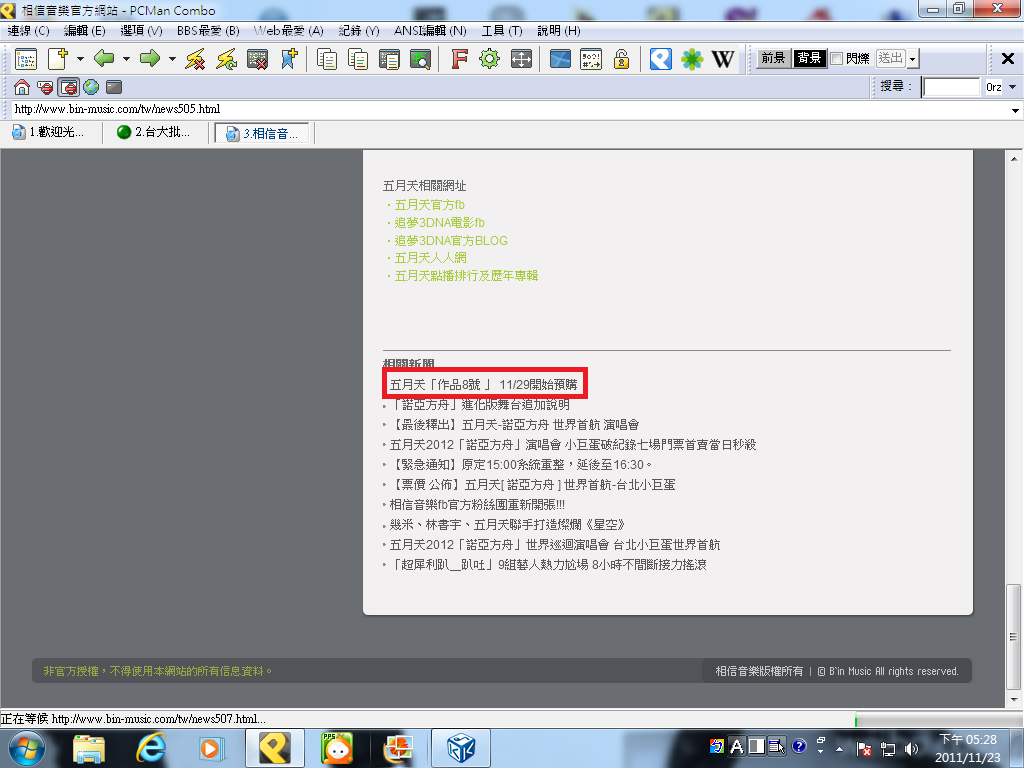This screenshot has width=1024, height=768.
Task: Click the 搜尋 search input field
Action: coord(952,87)
